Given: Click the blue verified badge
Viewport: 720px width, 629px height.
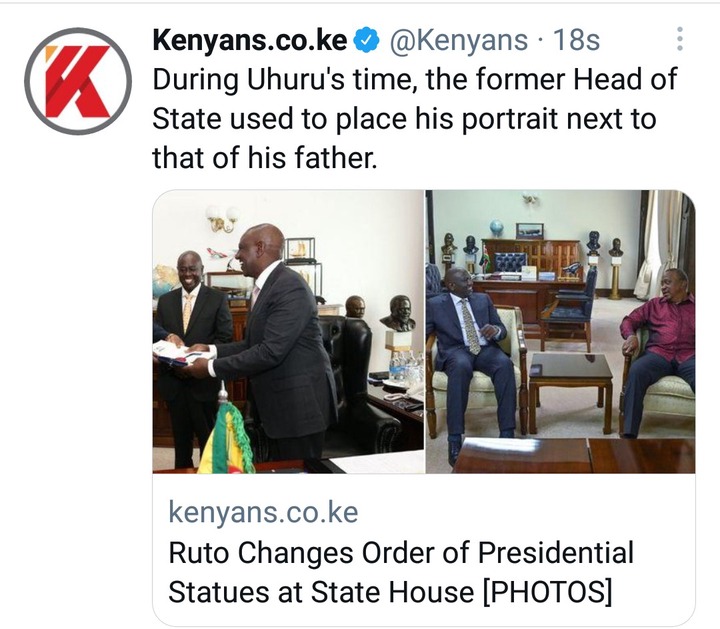Looking at the screenshot, I should 366,40.
